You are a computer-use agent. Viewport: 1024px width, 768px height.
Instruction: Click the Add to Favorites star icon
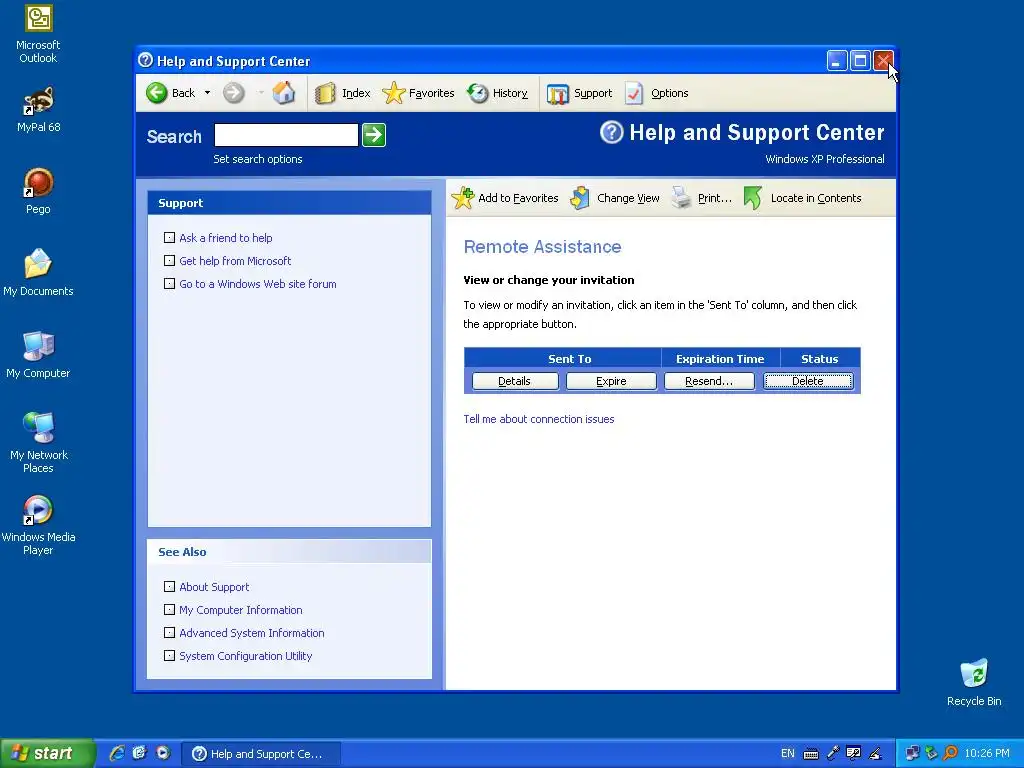463,198
